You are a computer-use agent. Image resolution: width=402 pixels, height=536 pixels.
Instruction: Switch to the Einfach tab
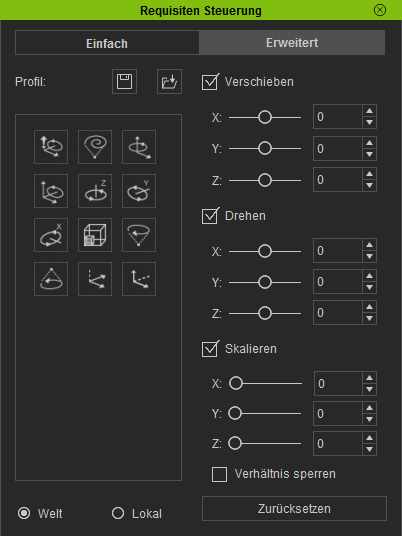point(107,43)
